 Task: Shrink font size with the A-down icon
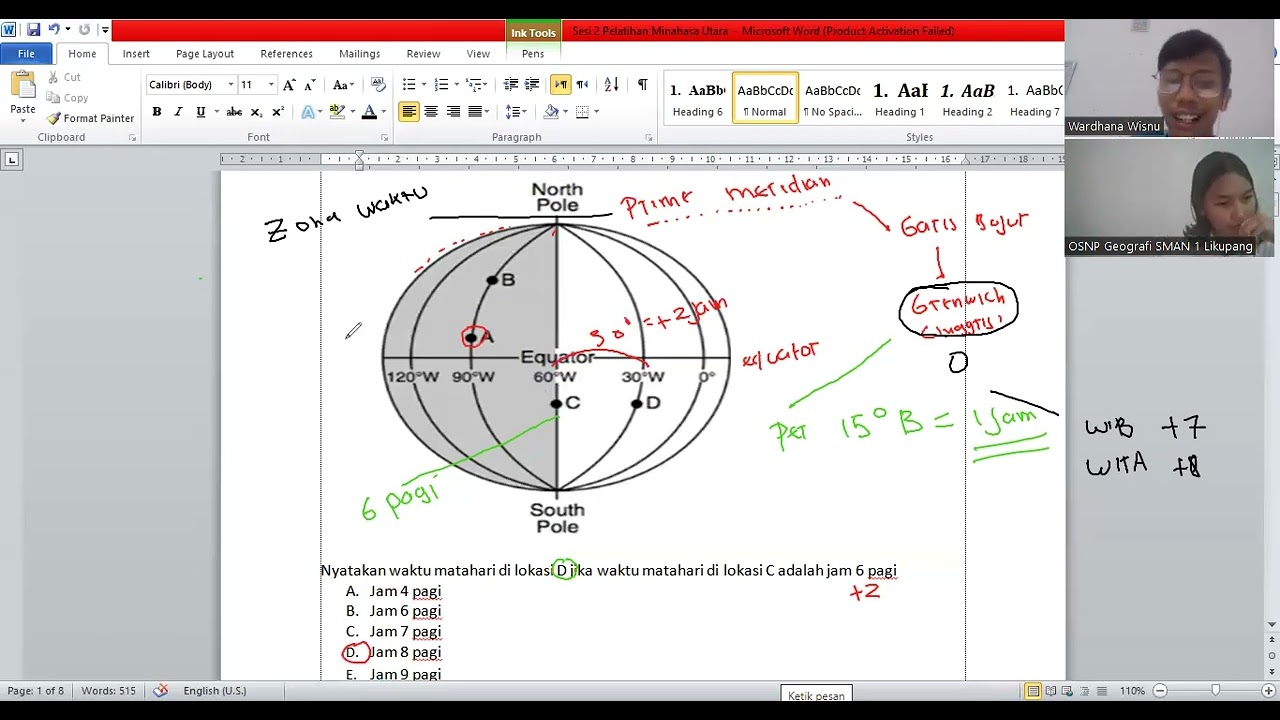pyautogui.click(x=310, y=85)
